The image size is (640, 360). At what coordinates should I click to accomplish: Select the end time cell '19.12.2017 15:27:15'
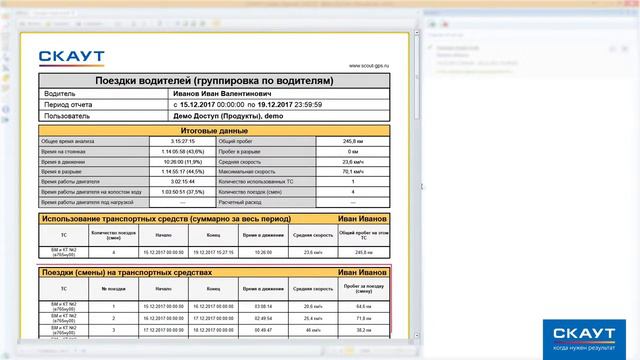(213, 253)
